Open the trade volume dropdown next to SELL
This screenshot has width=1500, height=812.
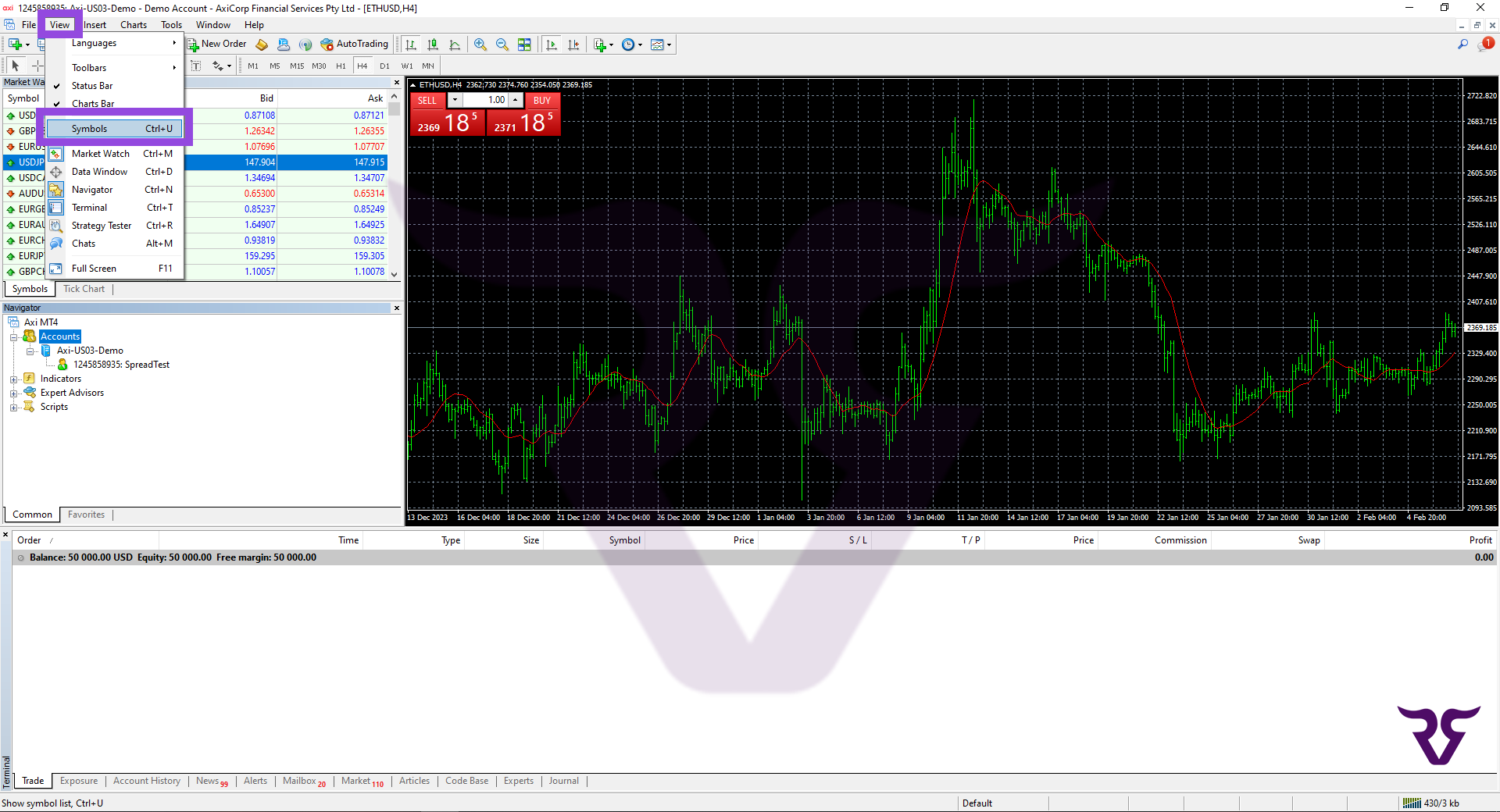(455, 100)
